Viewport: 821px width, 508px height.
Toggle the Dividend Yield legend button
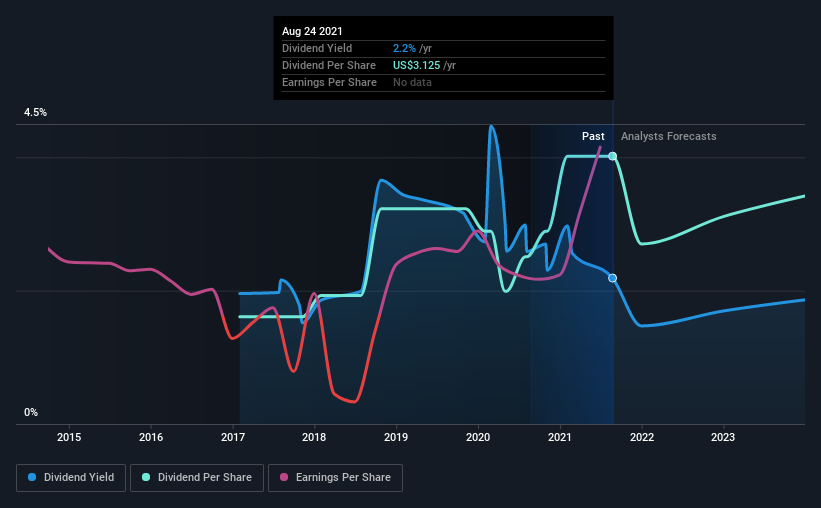[x=71, y=478]
